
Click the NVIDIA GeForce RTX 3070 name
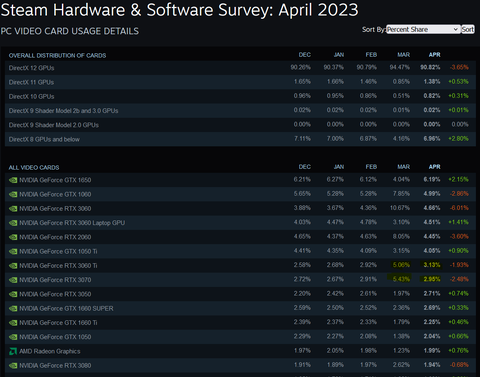click(55, 280)
